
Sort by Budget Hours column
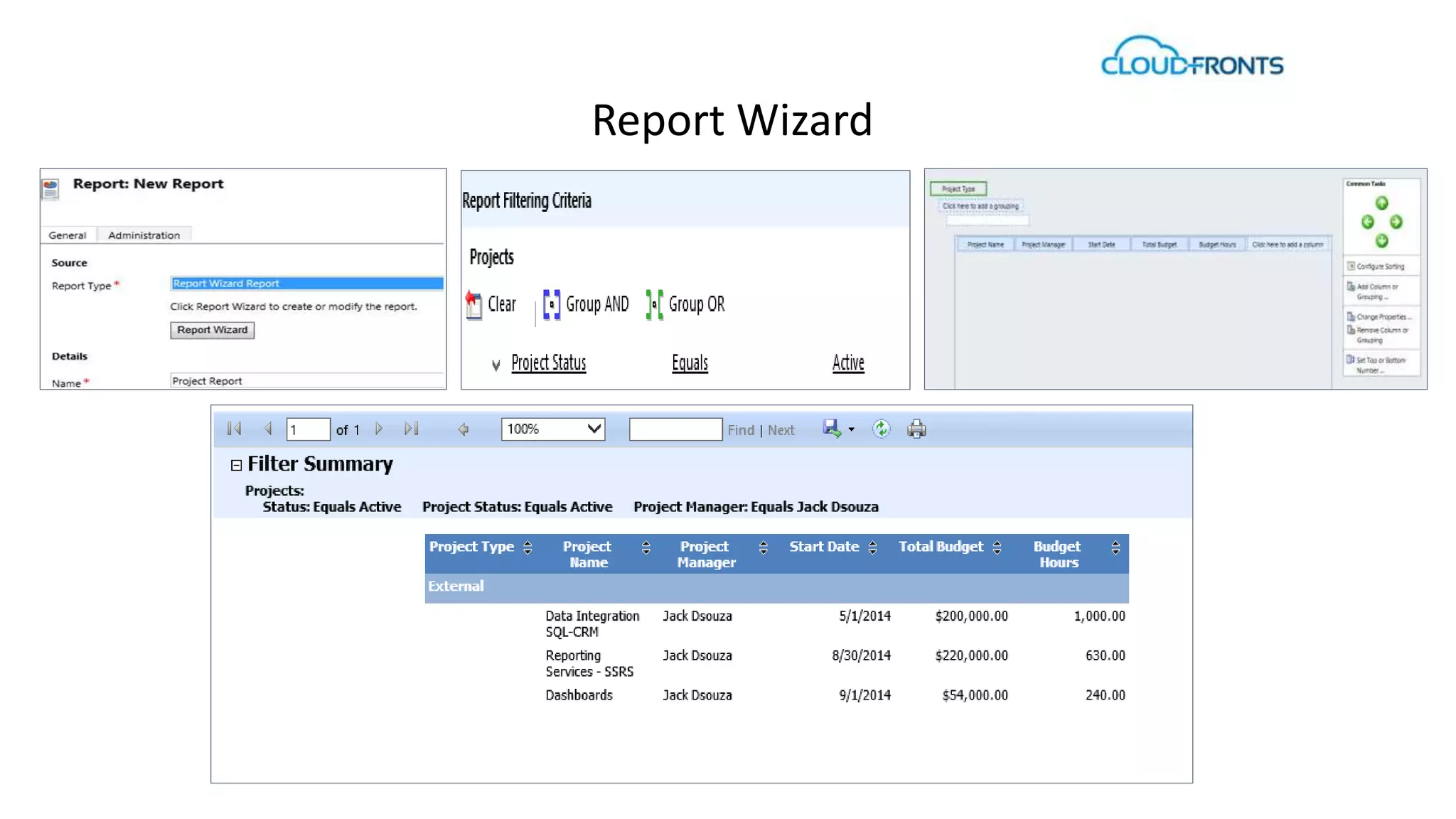pyautogui.click(x=1115, y=547)
